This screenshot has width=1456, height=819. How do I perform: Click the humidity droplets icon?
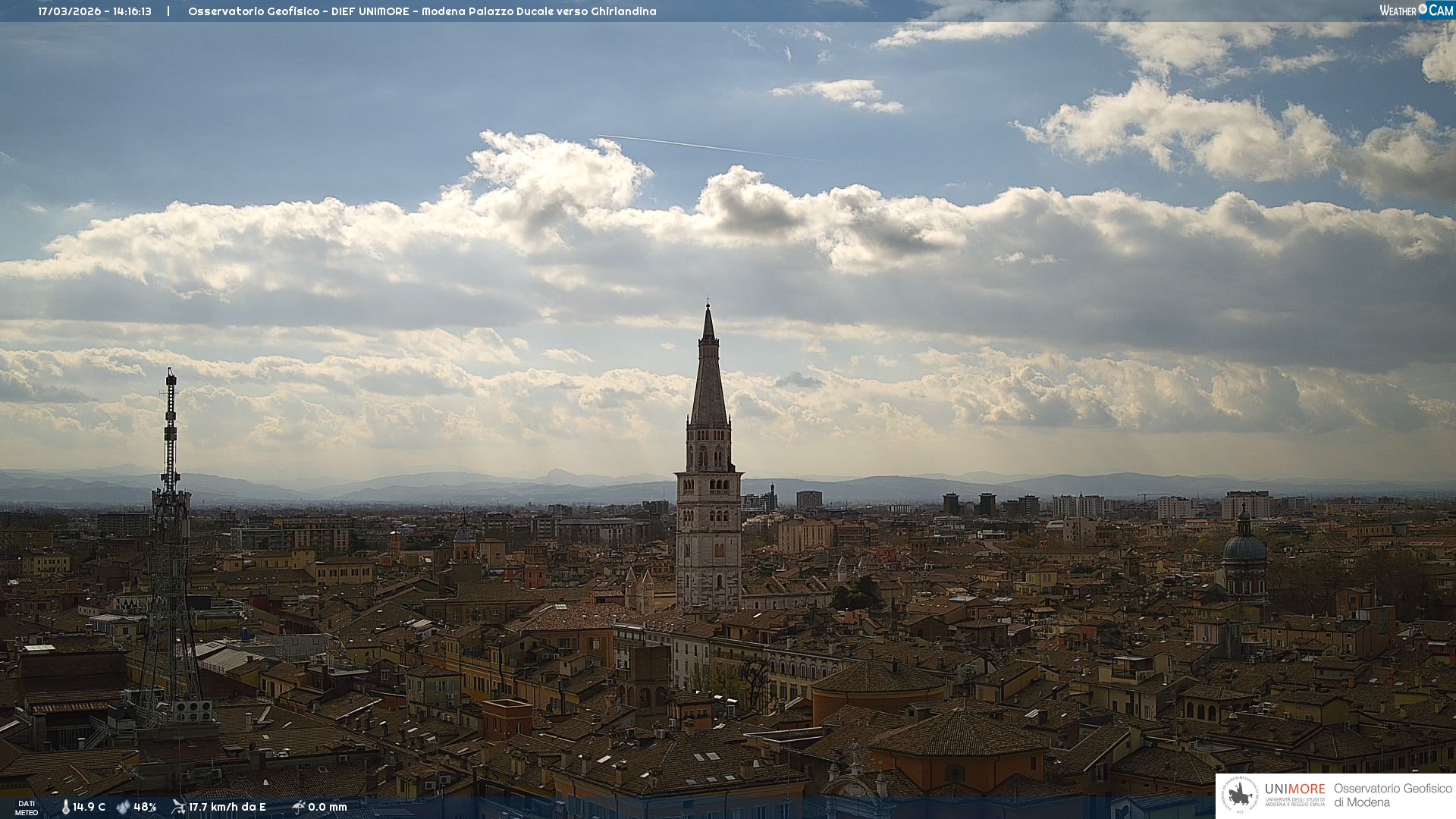click(x=123, y=807)
